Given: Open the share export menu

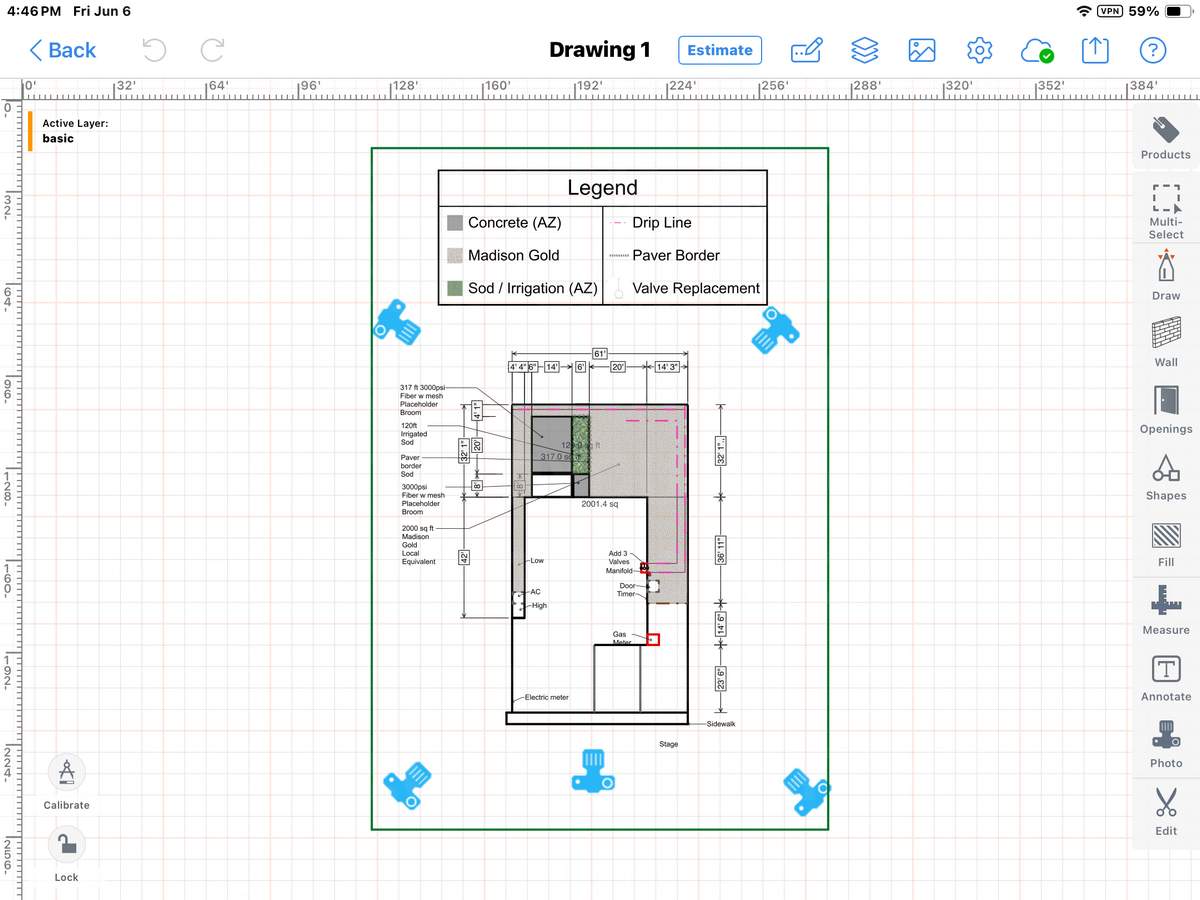Looking at the screenshot, I should coord(1095,50).
